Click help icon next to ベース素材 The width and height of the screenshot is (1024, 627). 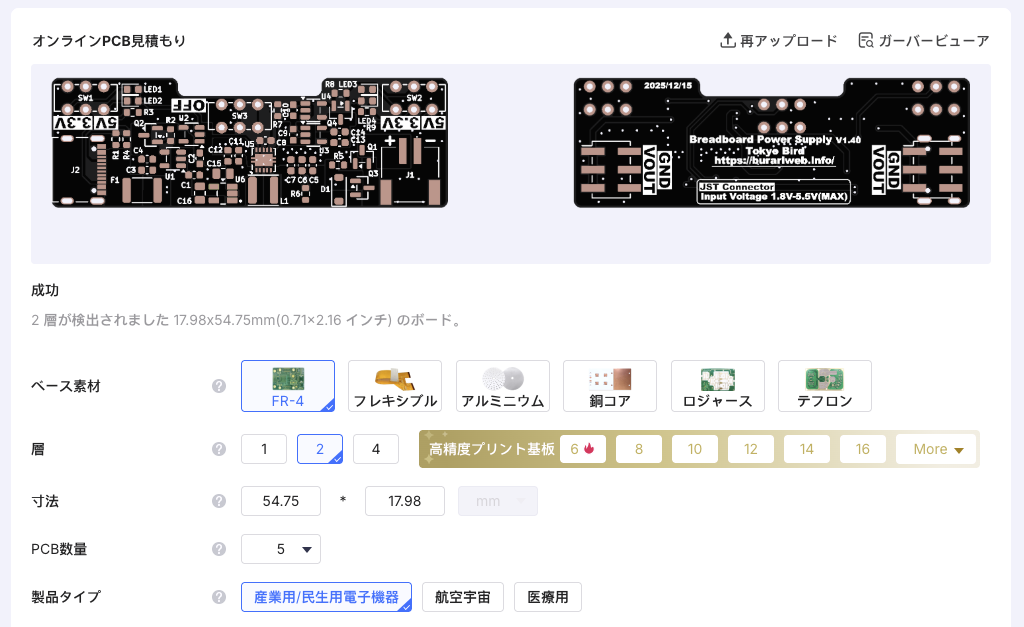[x=219, y=386]
